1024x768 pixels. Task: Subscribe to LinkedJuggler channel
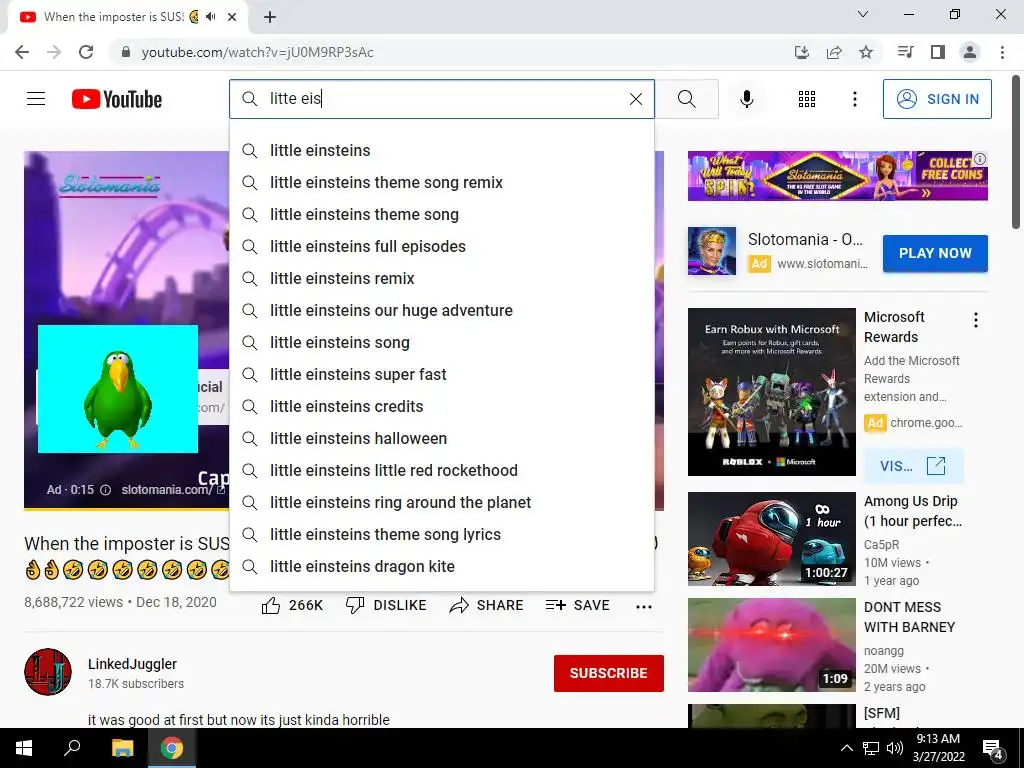click(609, 673)
